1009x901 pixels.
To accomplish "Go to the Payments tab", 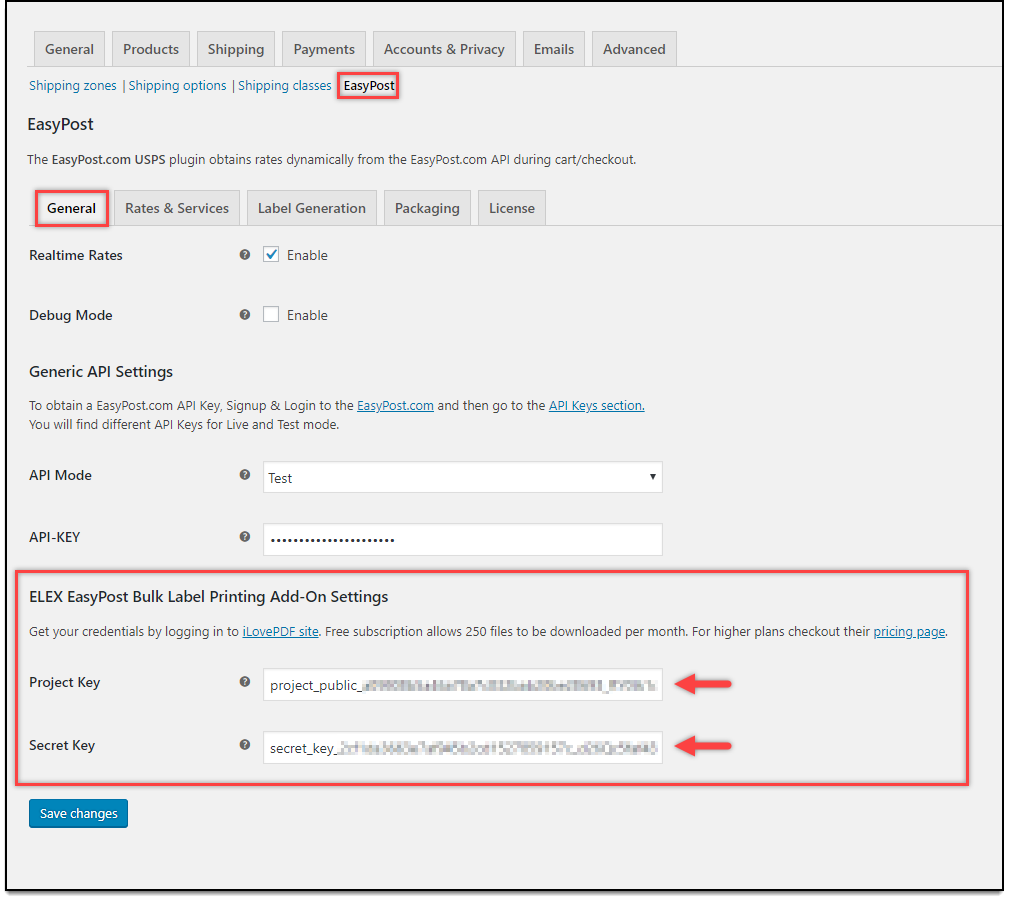I will click(x=324, y=49).
